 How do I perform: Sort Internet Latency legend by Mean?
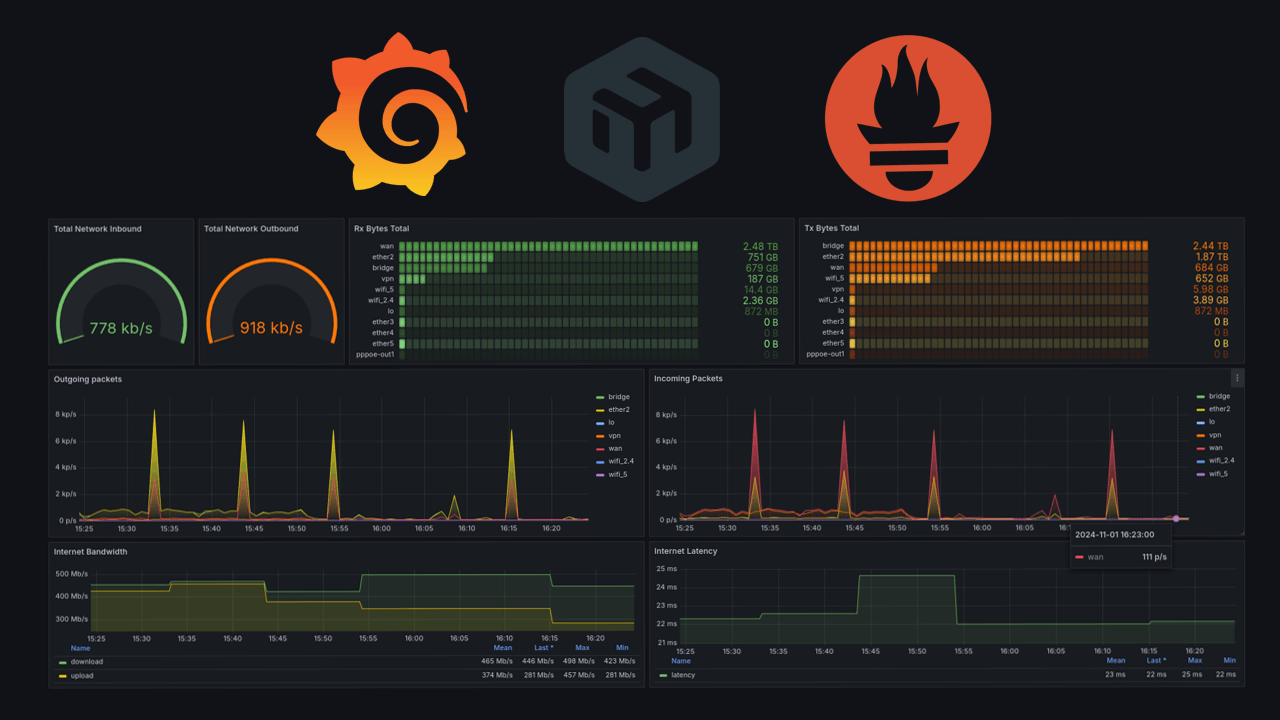(x=1115, y=661)
